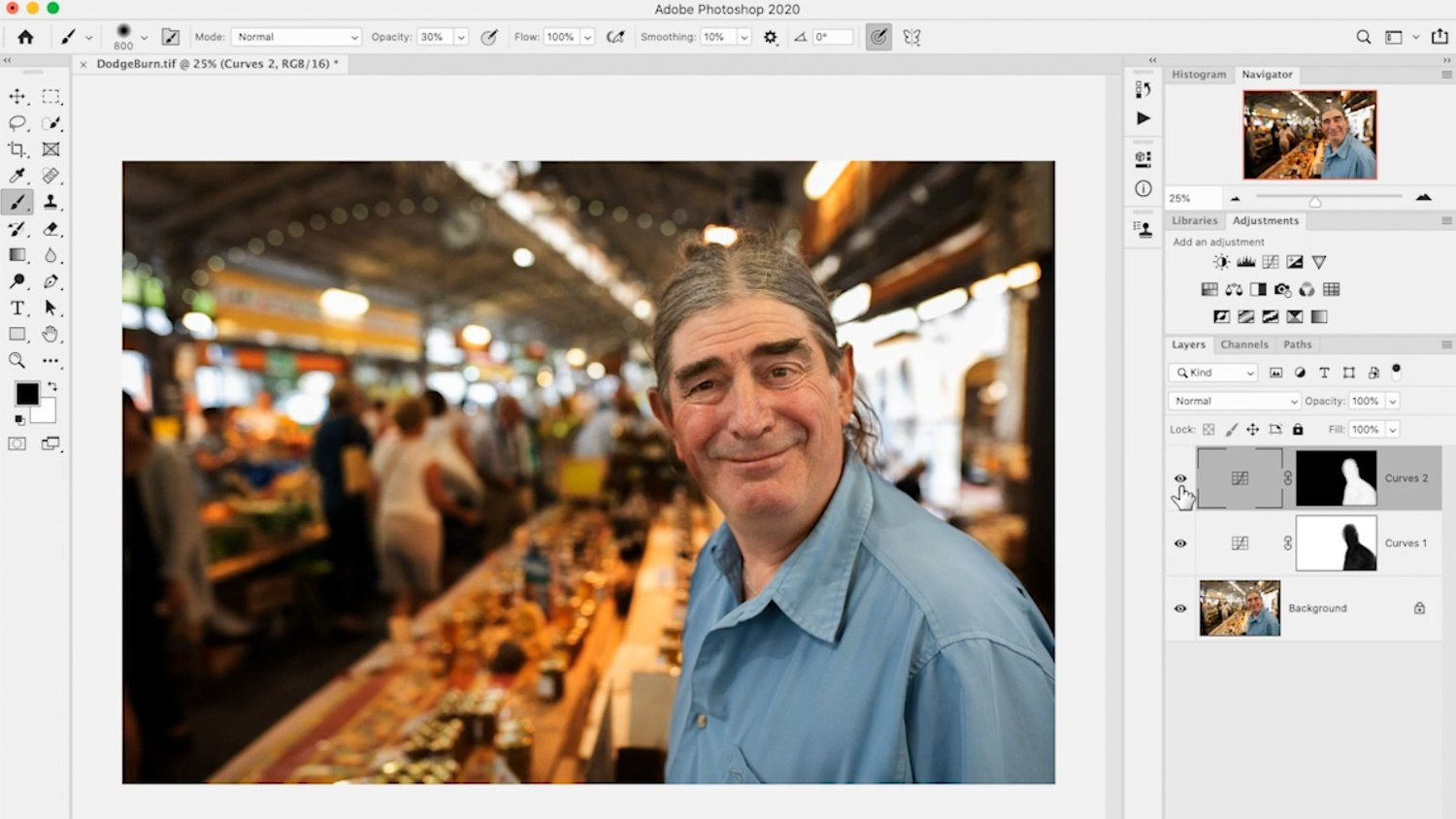Select the Clone Stamp tool

(x=50, y=202)
